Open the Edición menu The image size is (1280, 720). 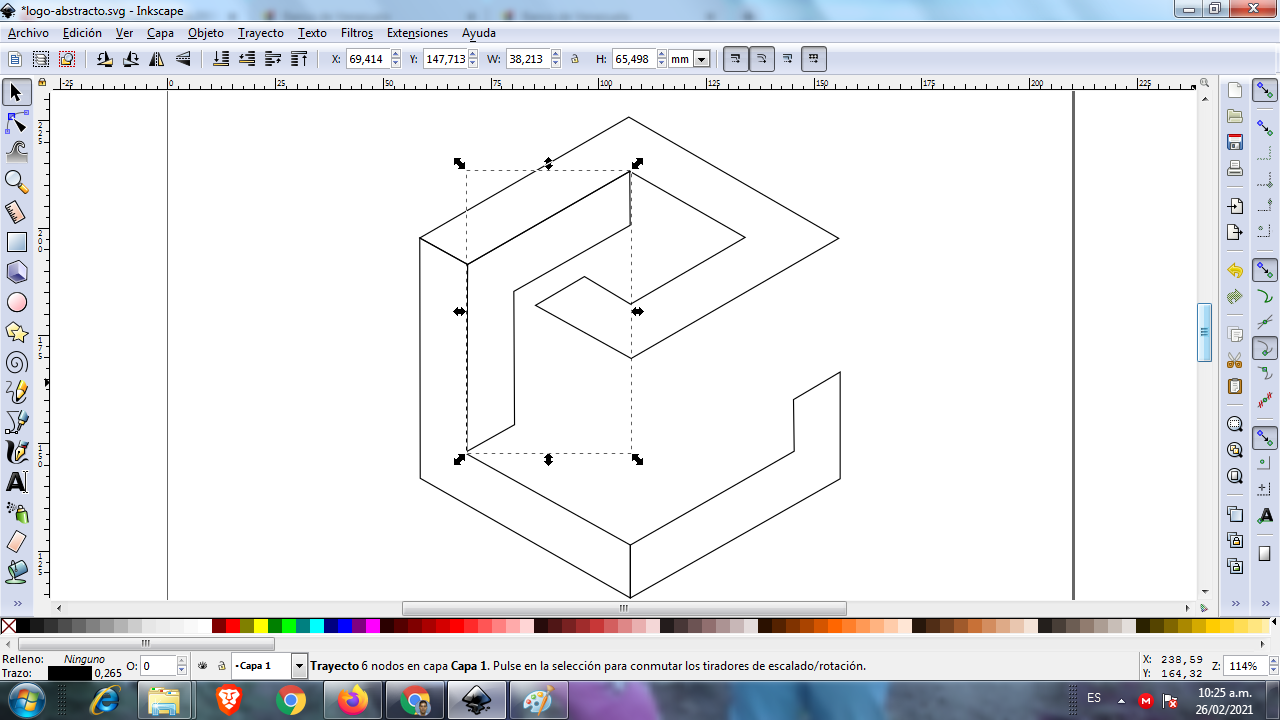[82, 33]
